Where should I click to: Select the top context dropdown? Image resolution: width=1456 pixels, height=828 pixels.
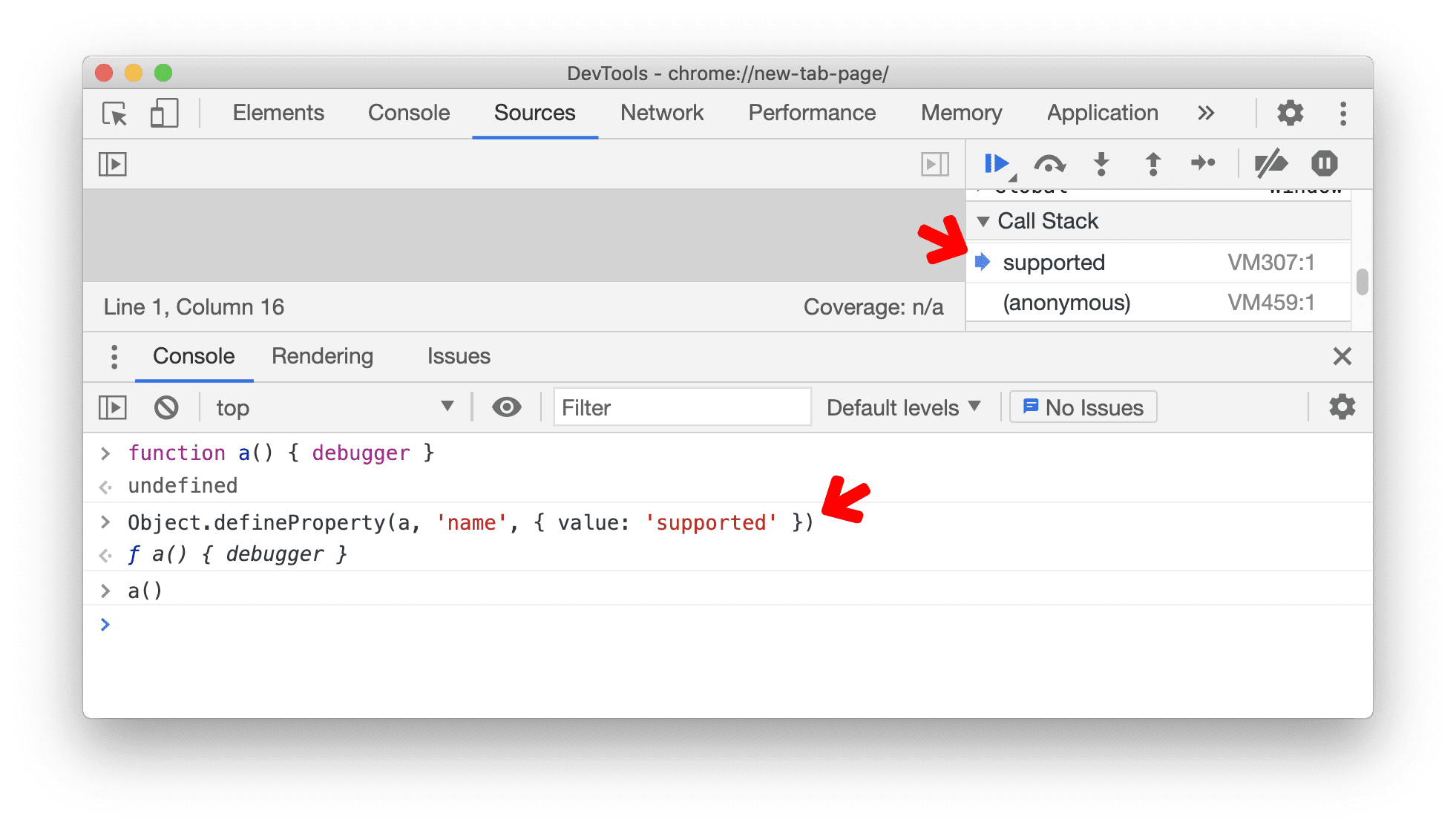pos(330,408)
